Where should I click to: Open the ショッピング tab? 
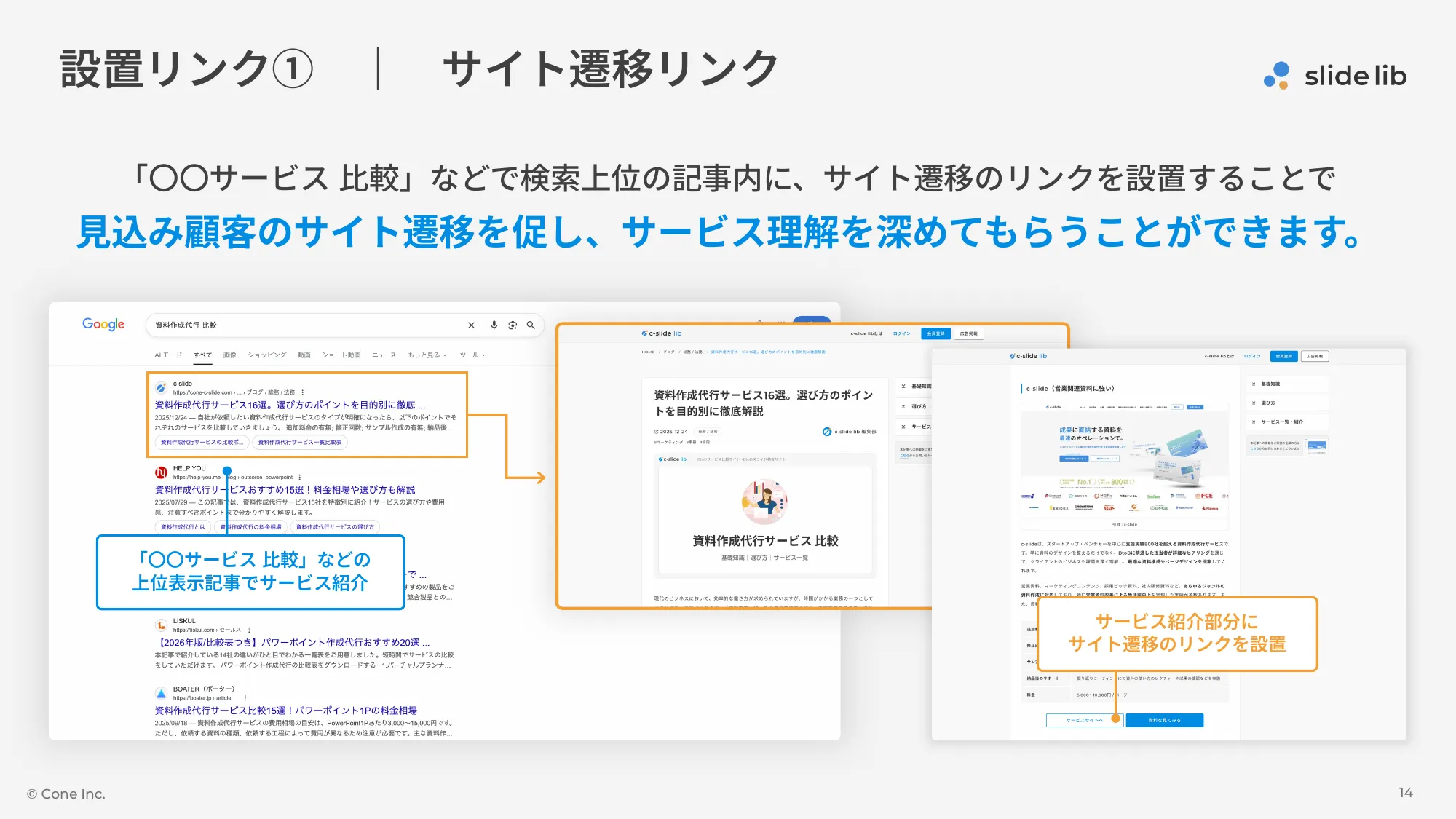coord(266,355)
